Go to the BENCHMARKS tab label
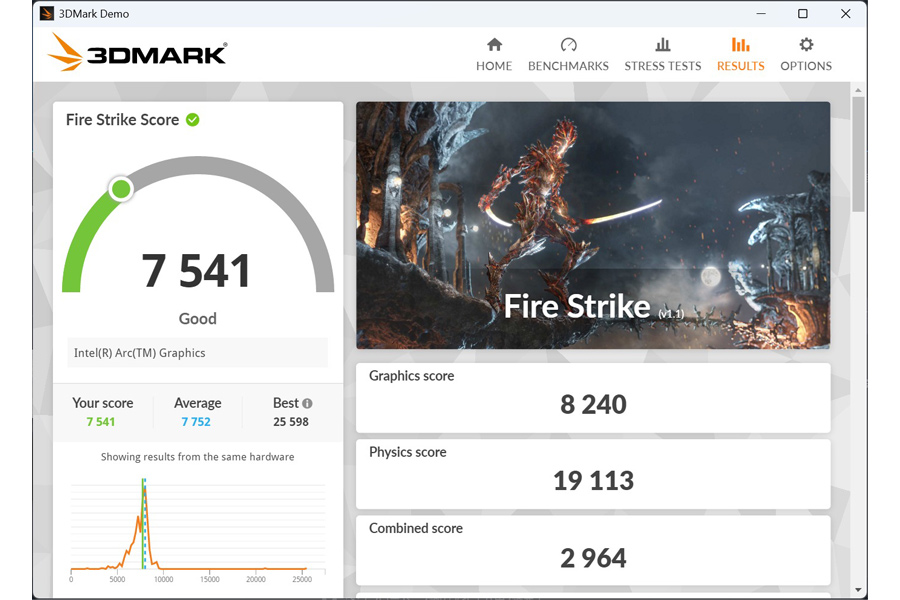 pyautogui.click(x=568, y=66)
